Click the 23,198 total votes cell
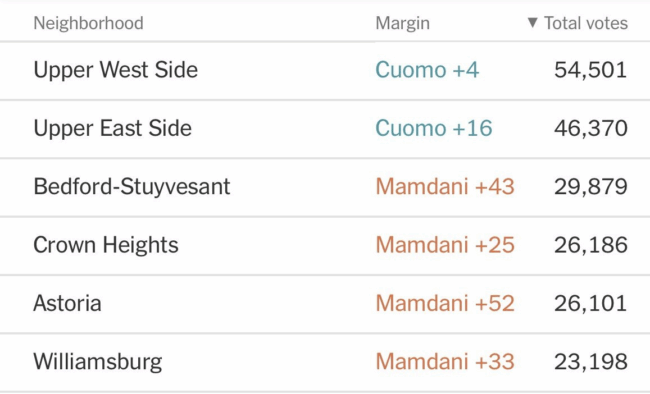Screen dimensions: 650x394 coord(591,362)
